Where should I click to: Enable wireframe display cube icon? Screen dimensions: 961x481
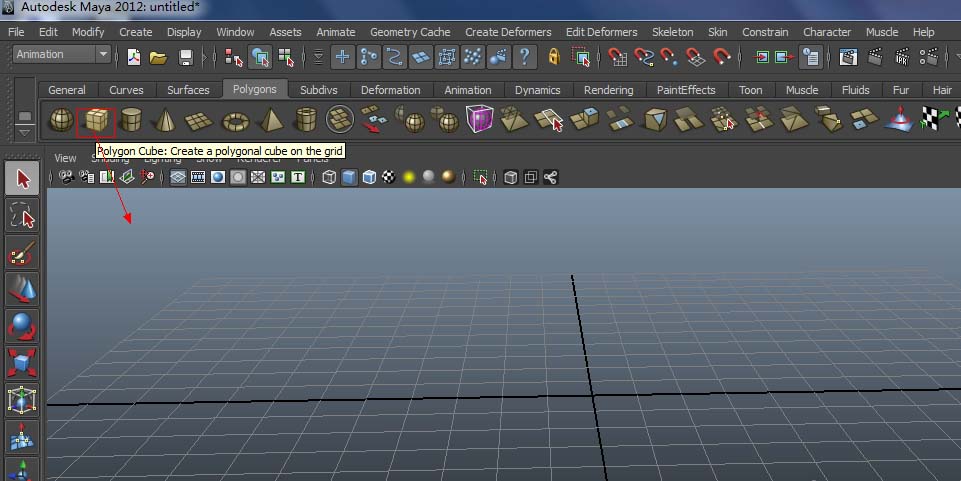pyautogui.click(x=329, y=177)
